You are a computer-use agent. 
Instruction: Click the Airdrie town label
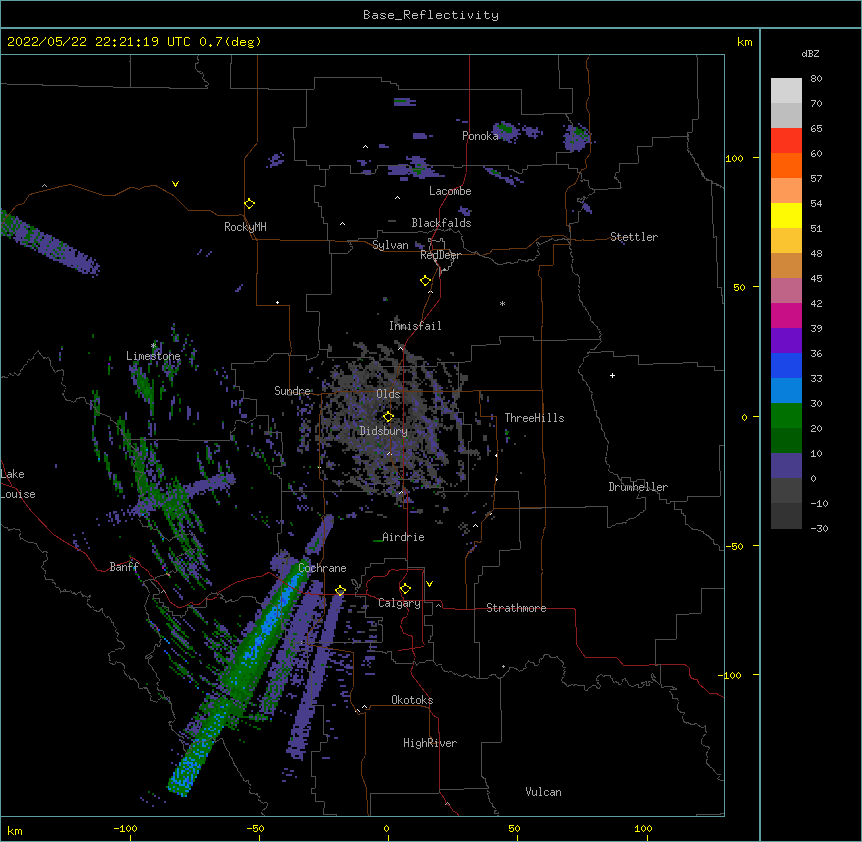pyautogui.click(x=403, y=537)
